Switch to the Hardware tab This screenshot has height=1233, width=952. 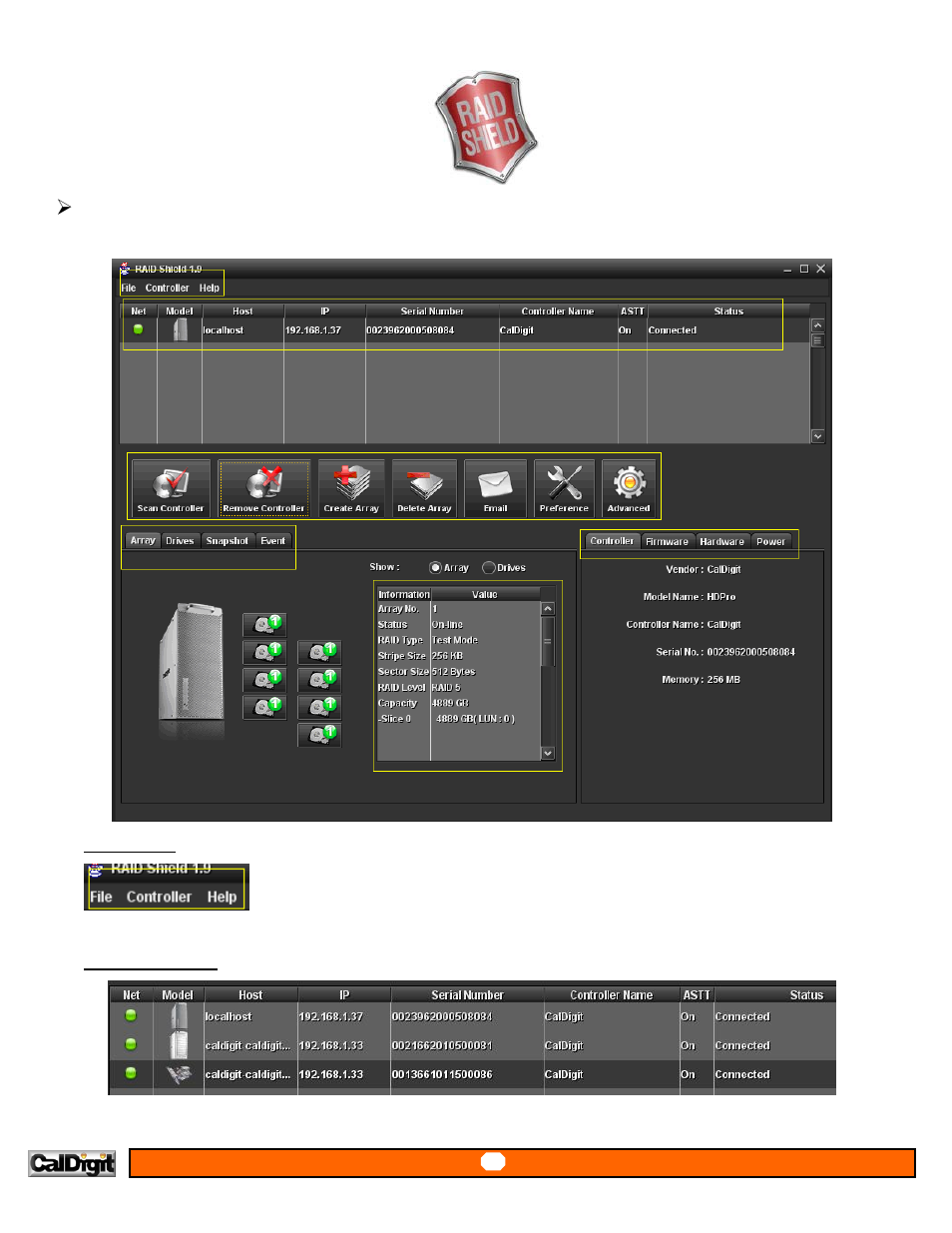pyautogui.click(x=721, y=541)
